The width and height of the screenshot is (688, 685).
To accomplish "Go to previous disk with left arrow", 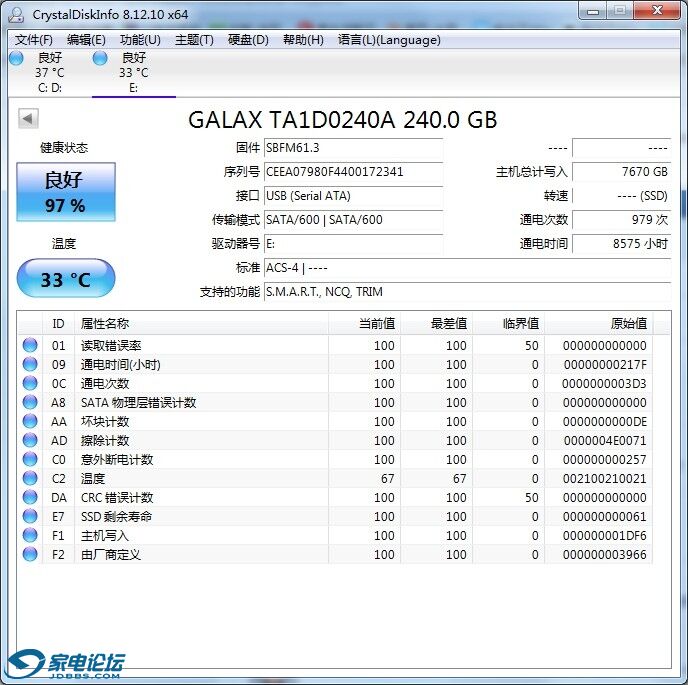I will pyautogui.click(x=28, y=118).
